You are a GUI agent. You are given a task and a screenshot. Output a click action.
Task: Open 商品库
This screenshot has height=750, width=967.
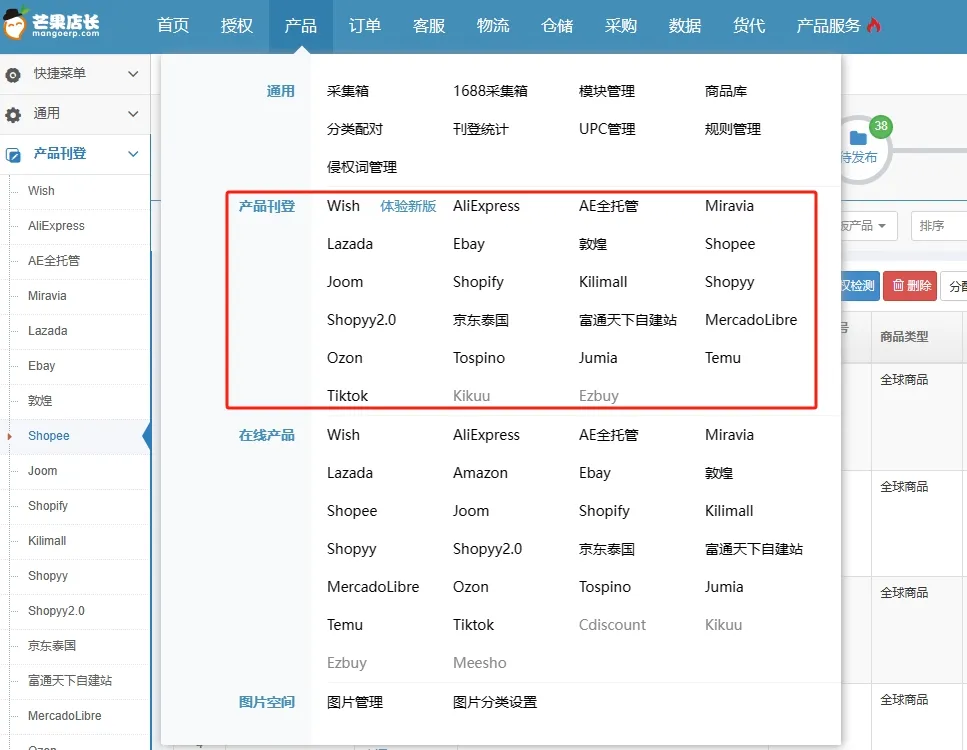point(726,91)
